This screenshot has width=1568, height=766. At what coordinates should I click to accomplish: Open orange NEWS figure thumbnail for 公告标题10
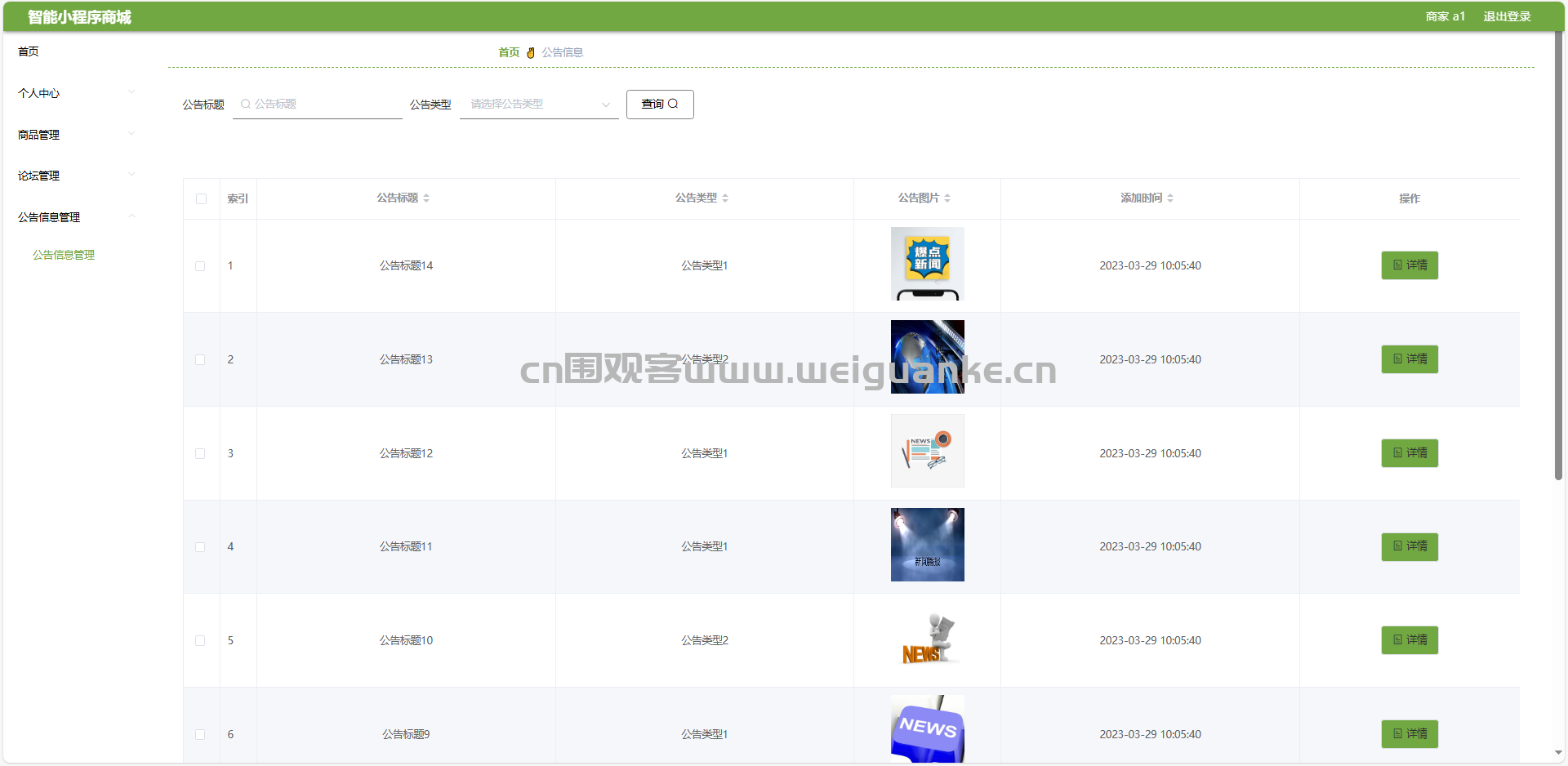click(x=927, y=639)
